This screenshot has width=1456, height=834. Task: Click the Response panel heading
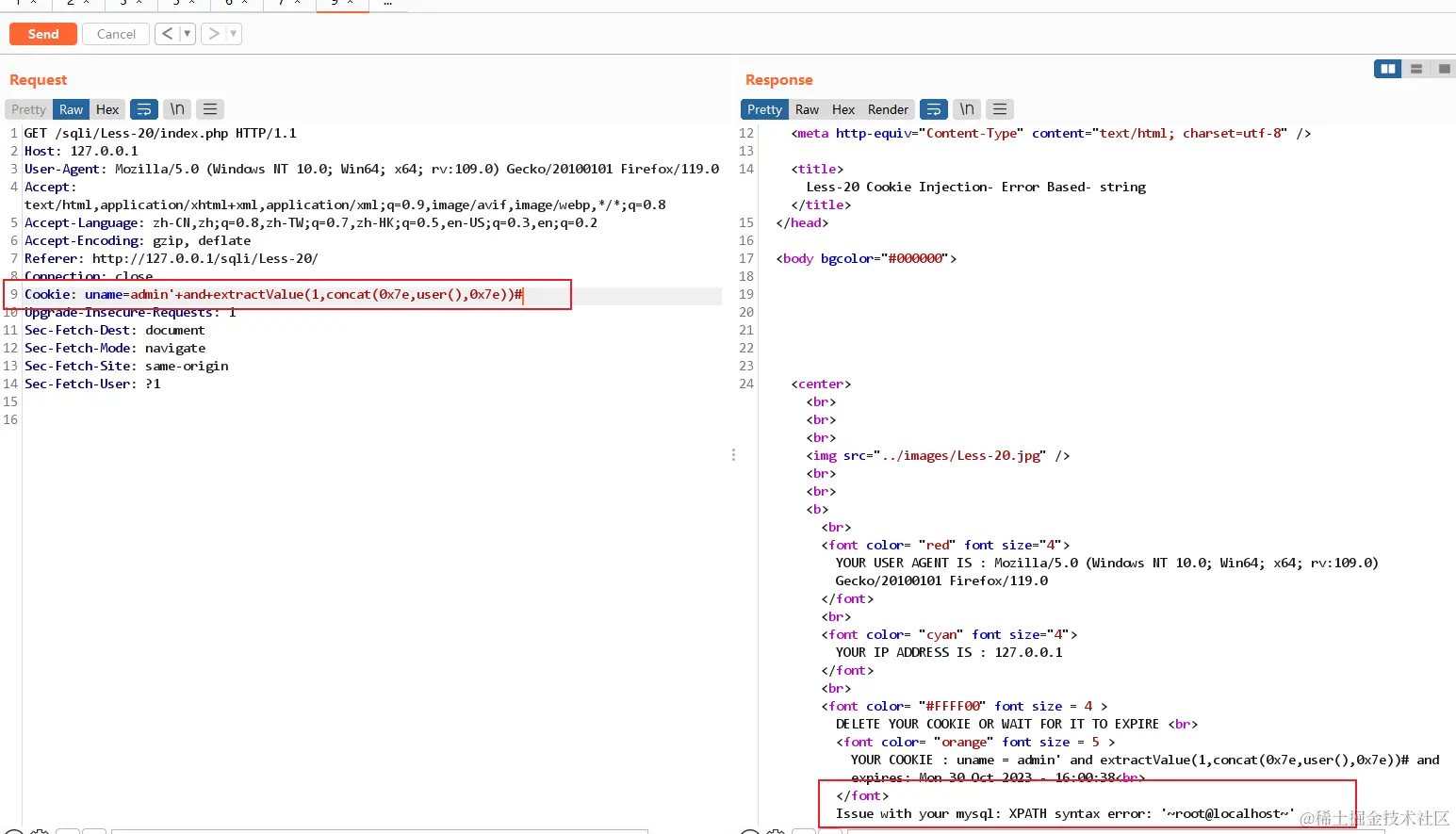[778, 80]
